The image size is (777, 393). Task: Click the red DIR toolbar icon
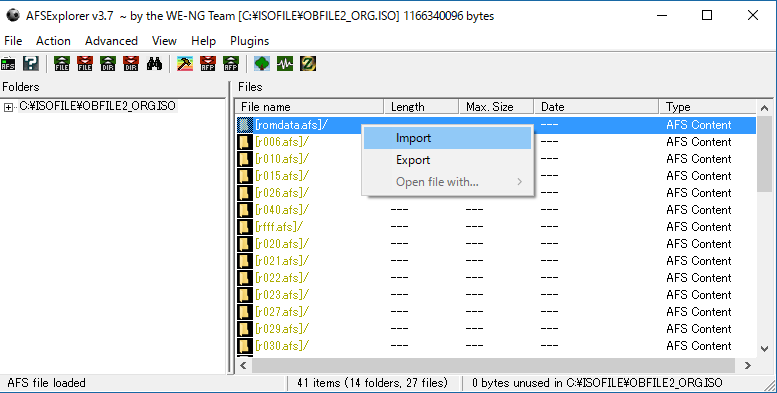point(131,63)
